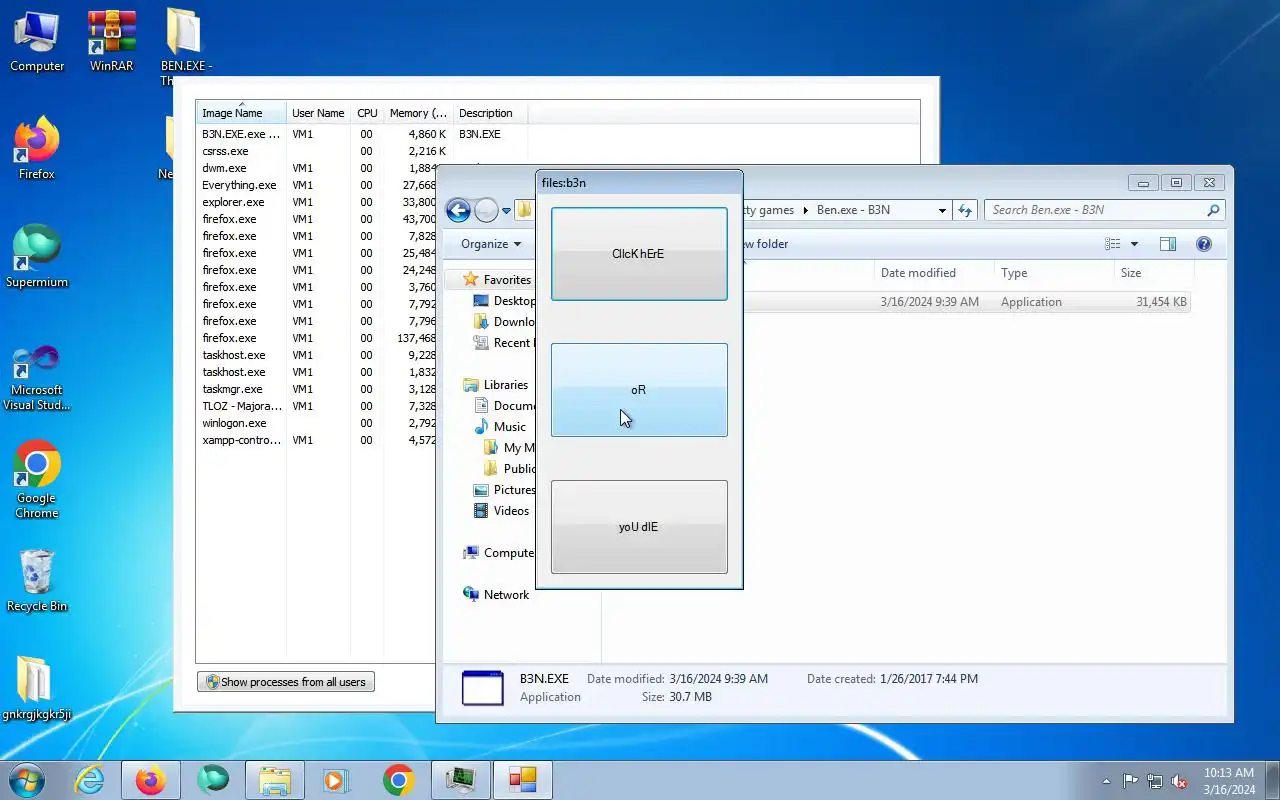The image size is (1280, 800).
Task: Launch Internet Explorer from the taskbar
Action: point(90,780)
